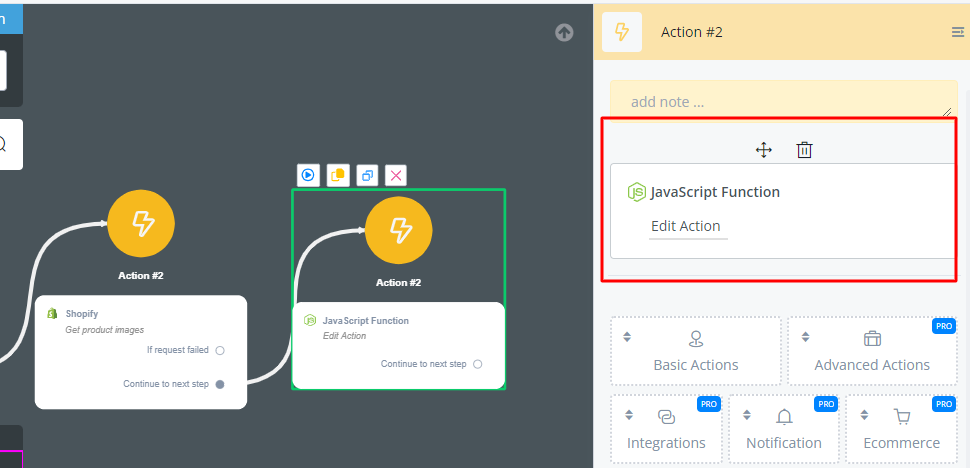Click the 'If request failed' connector circle
Screen dimensions: 970x468
pyautogui.click(x=220, y=350)
